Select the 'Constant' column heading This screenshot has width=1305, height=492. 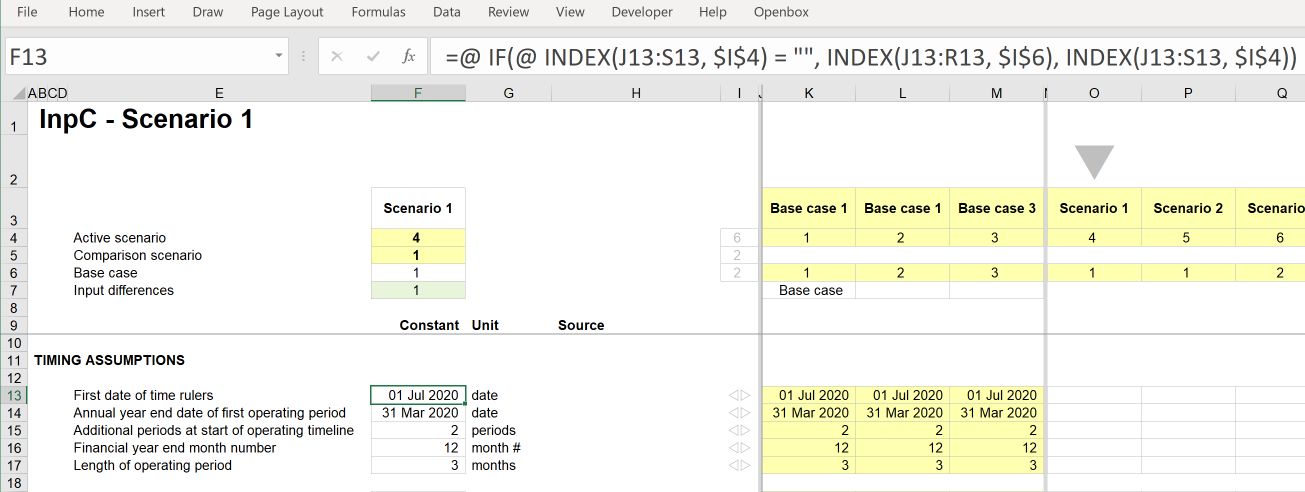pos(429,325)
